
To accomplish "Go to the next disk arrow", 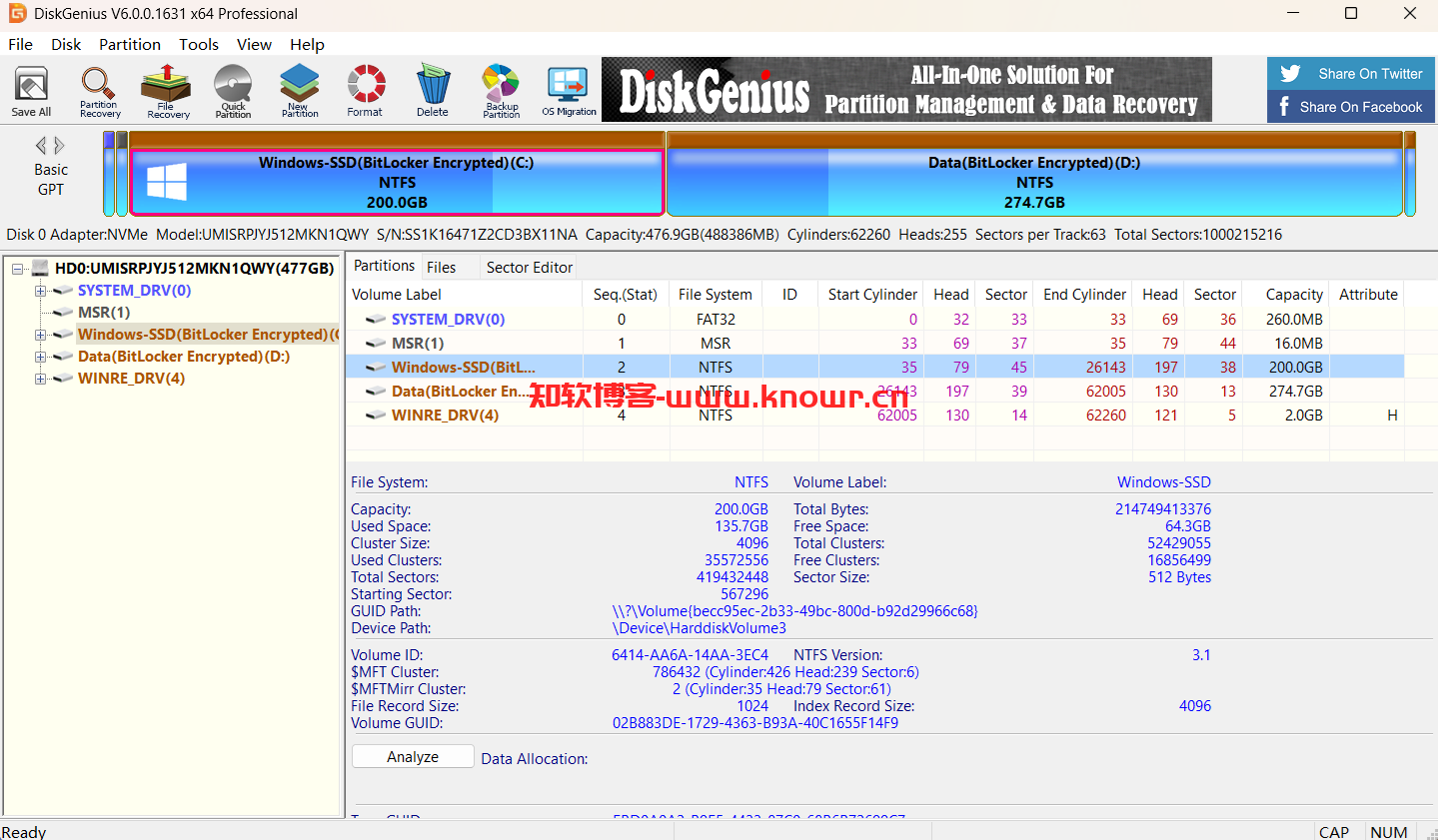I will point(60,146).
